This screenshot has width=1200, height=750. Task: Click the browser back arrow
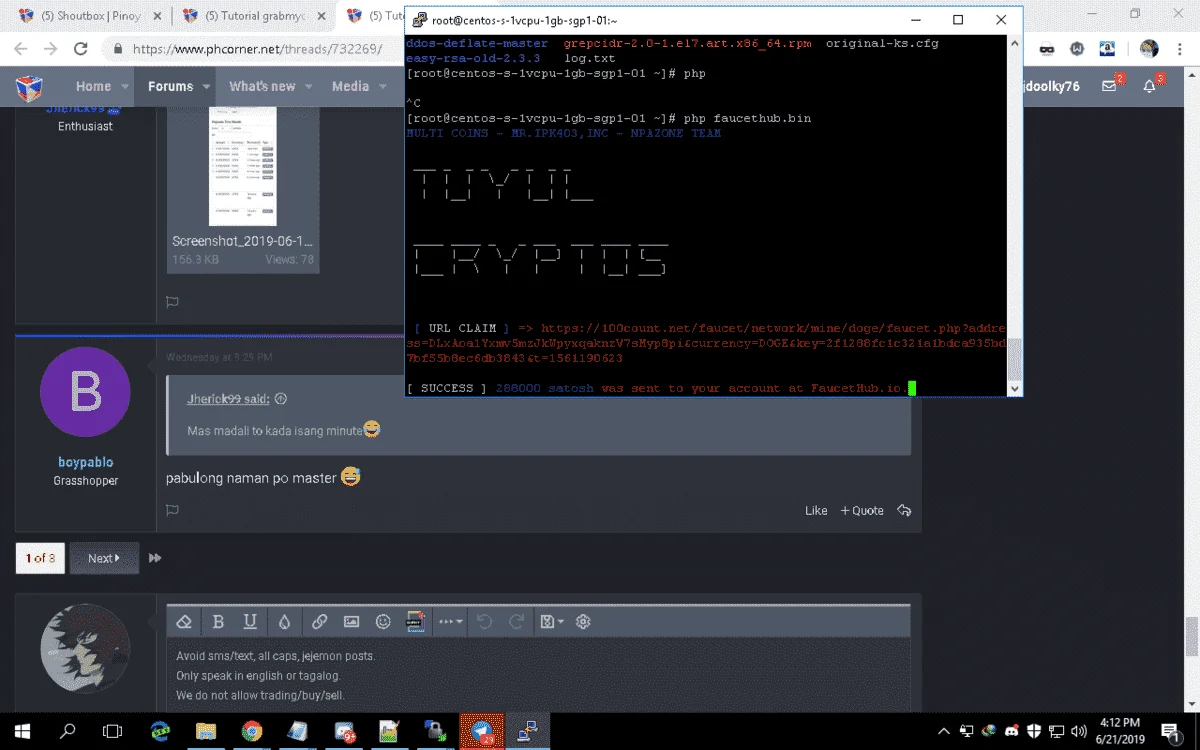[19, 48]
